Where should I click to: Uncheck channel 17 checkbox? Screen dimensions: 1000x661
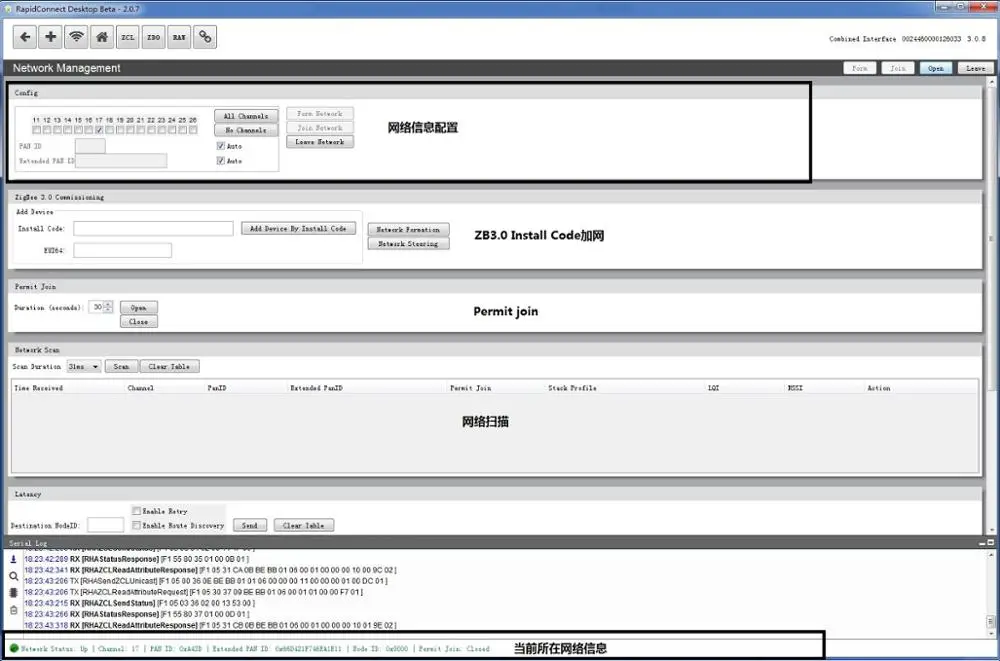(x=99, y=130)
